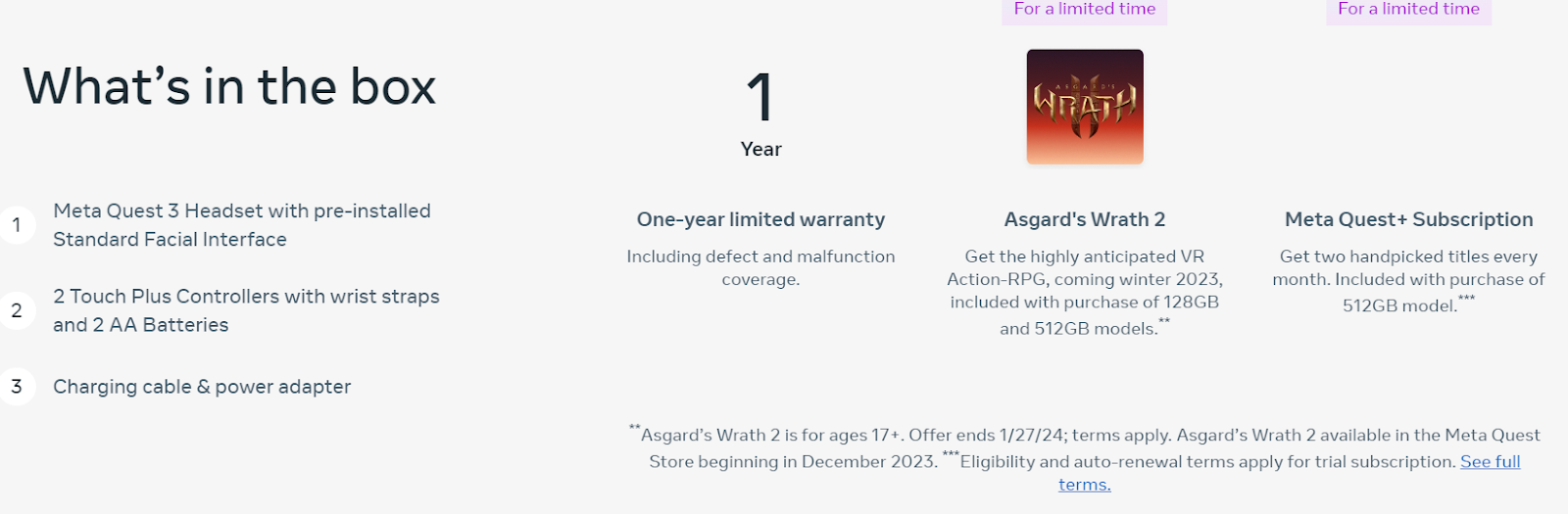Viewport: 1568px width, 514px height.
Task: Click the limited time badge above Meta Quest+
Action: (x=1409, y=10)
